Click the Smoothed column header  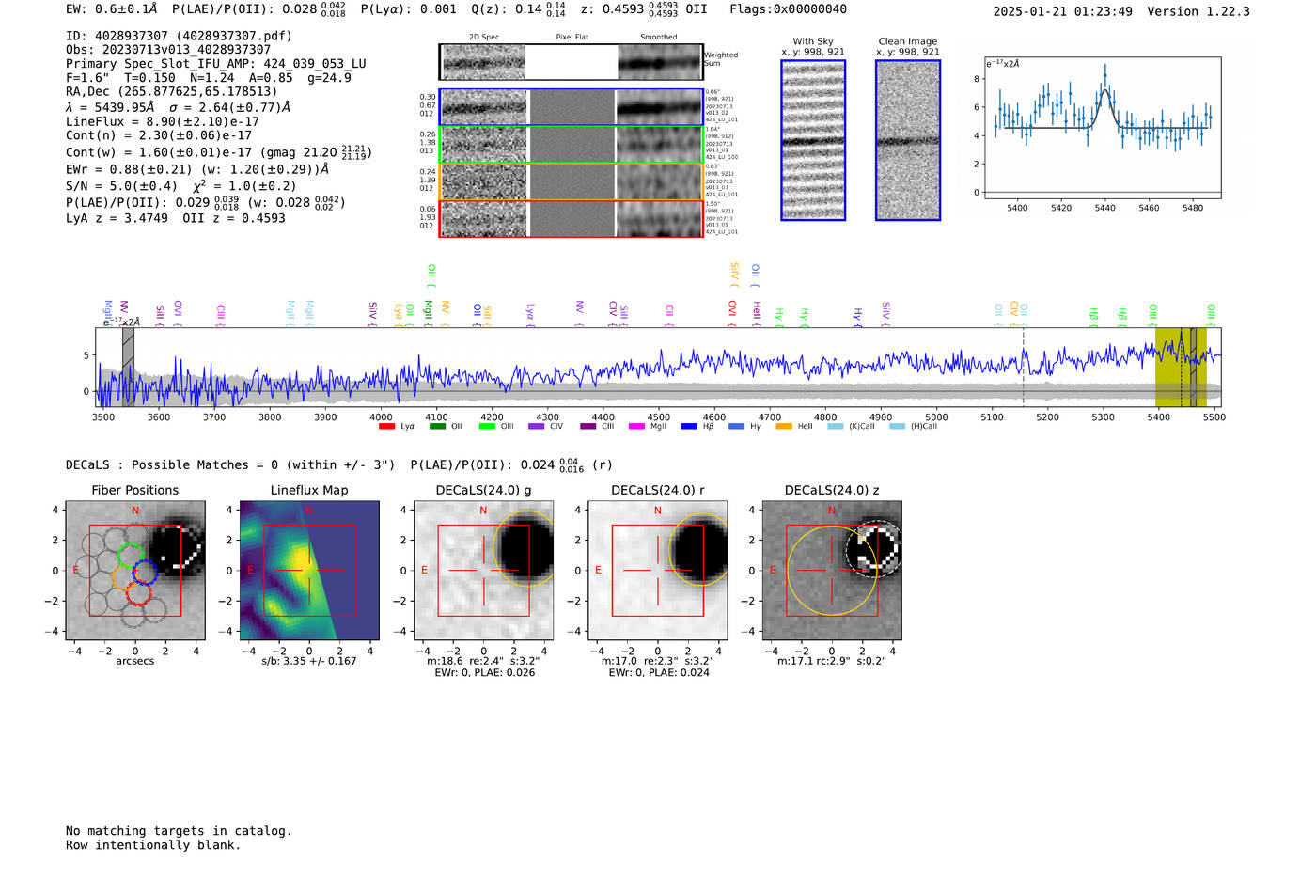(659, 38)
